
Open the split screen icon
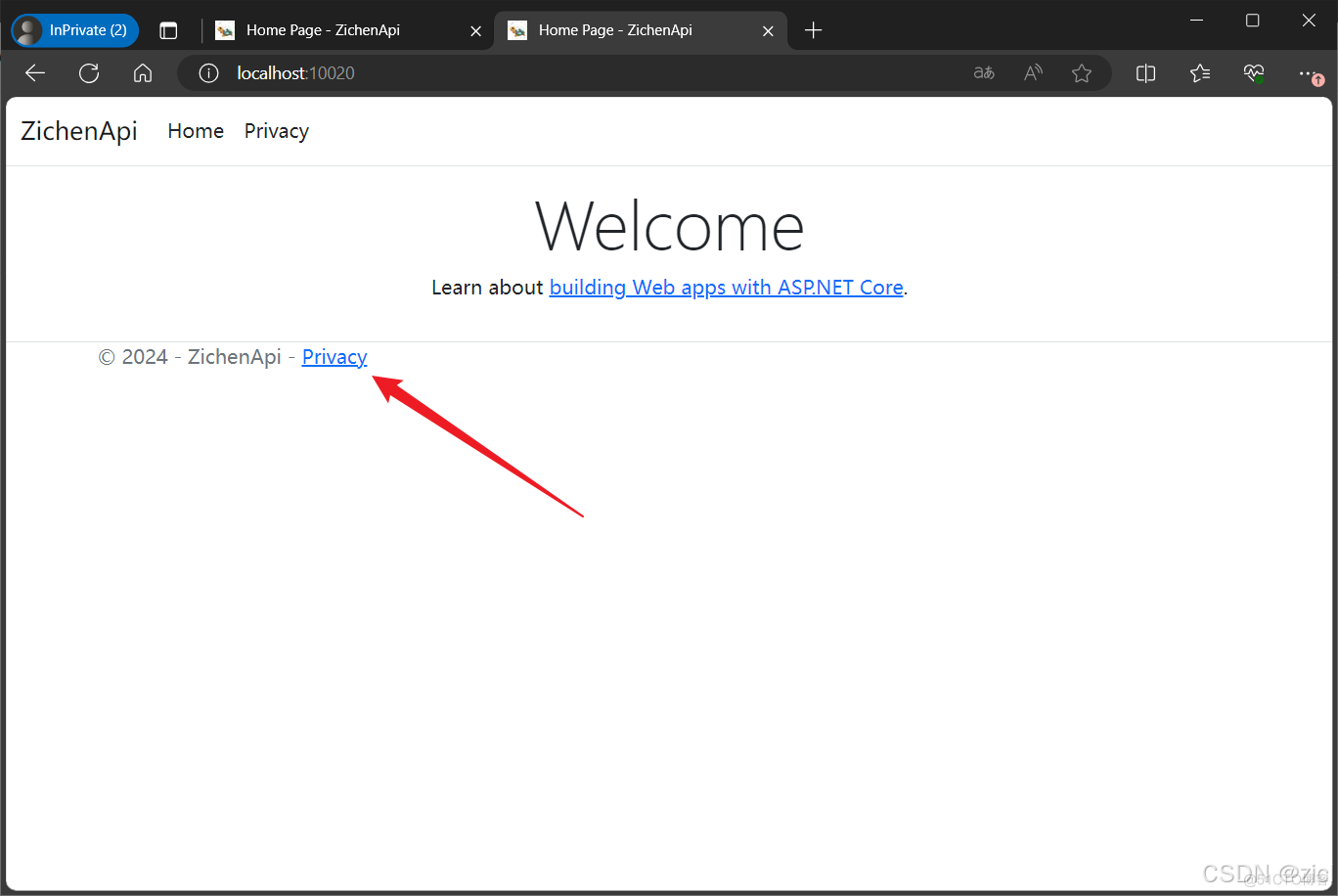(x=1146, y=73)
